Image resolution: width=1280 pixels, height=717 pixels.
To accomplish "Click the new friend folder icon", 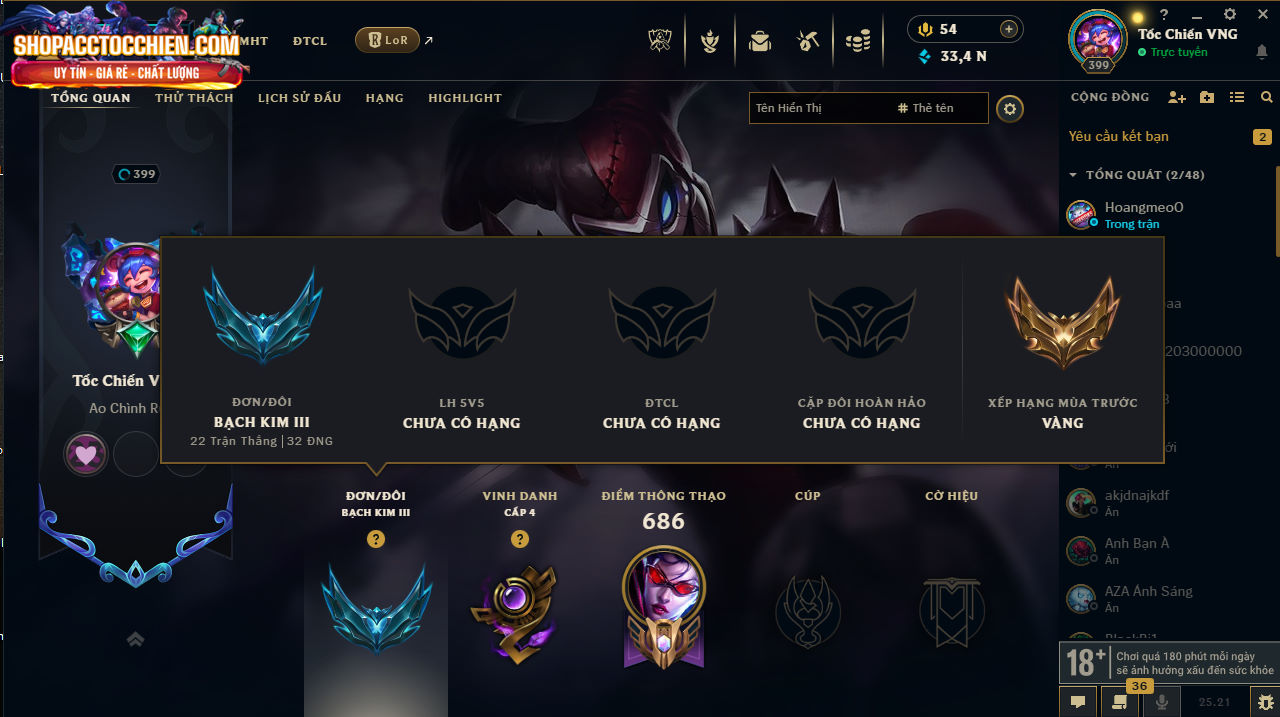I will (x=1207, y=97).
